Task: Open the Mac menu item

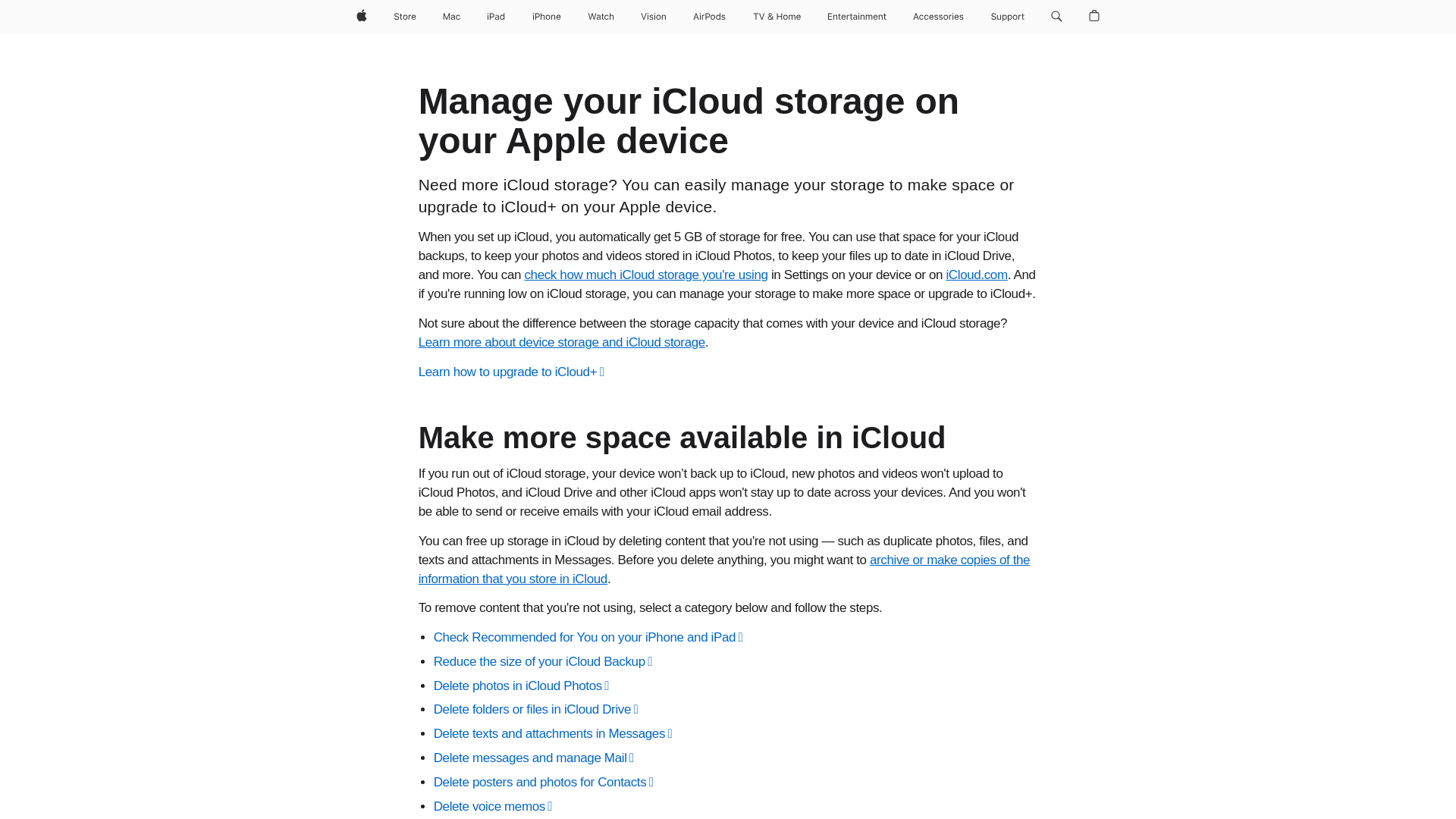Action: [x=451, y=17]
